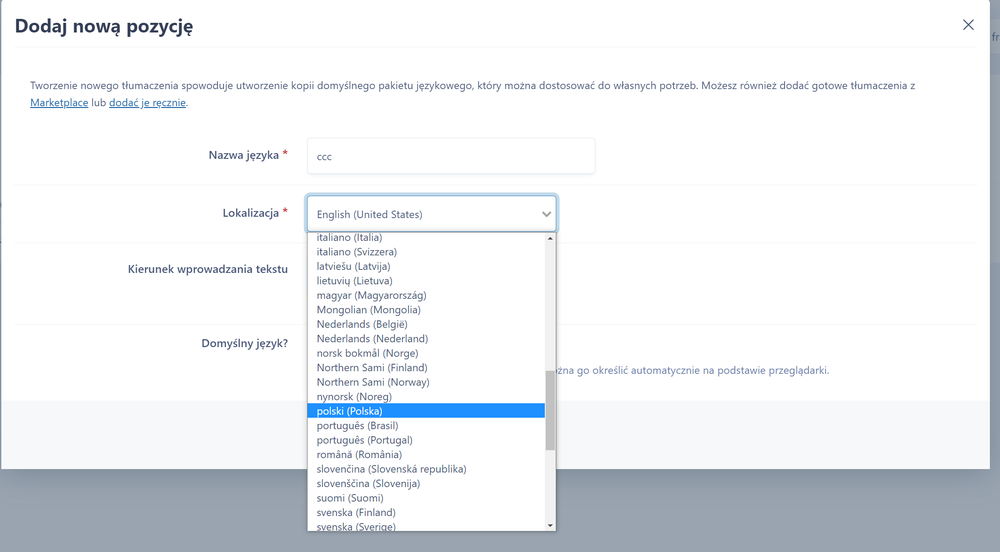1000x552 pixels.
Task: Click the dropdown list scrollbar thumb
Action: (550, 410)
